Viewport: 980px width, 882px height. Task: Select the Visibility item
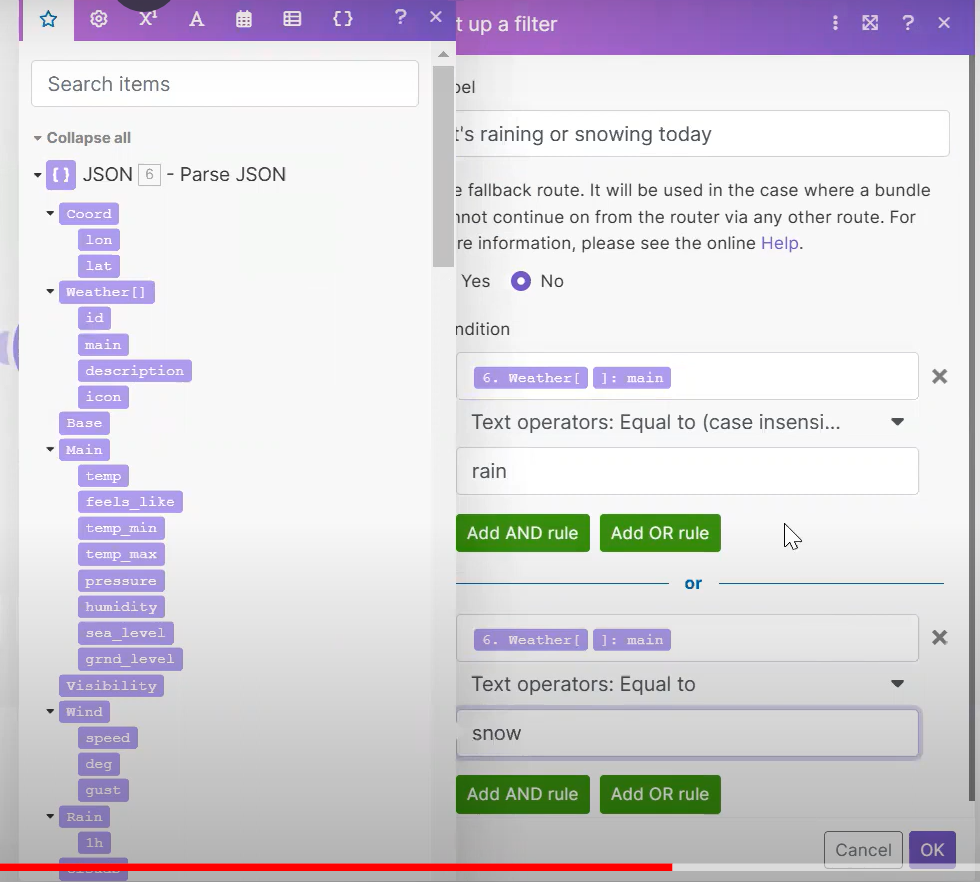[x=111, y=686]
